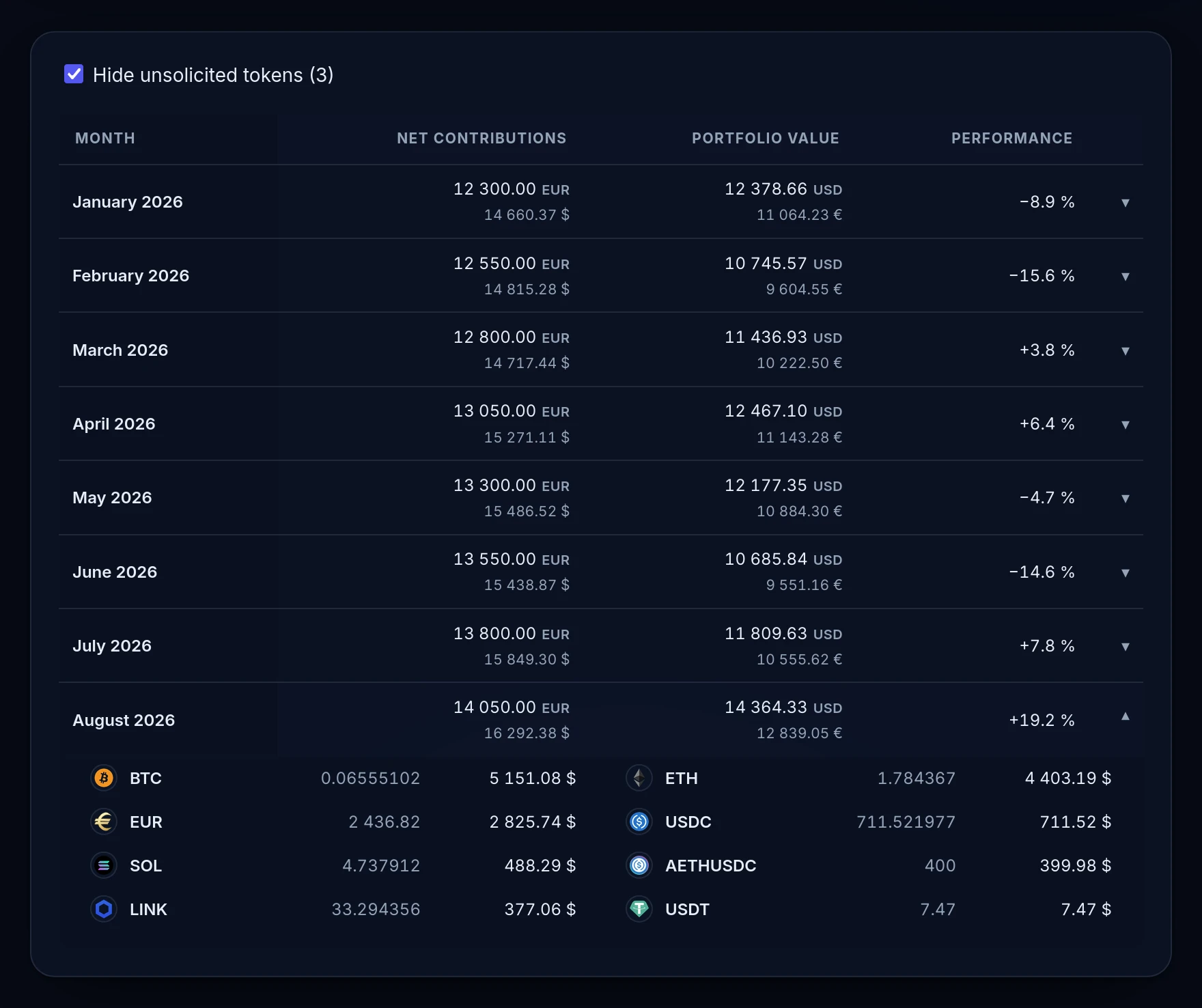The image size is (1202, 1008).
Task: Click the AETHUSDC value 399.98 $
Action: tap(1076, 866)
